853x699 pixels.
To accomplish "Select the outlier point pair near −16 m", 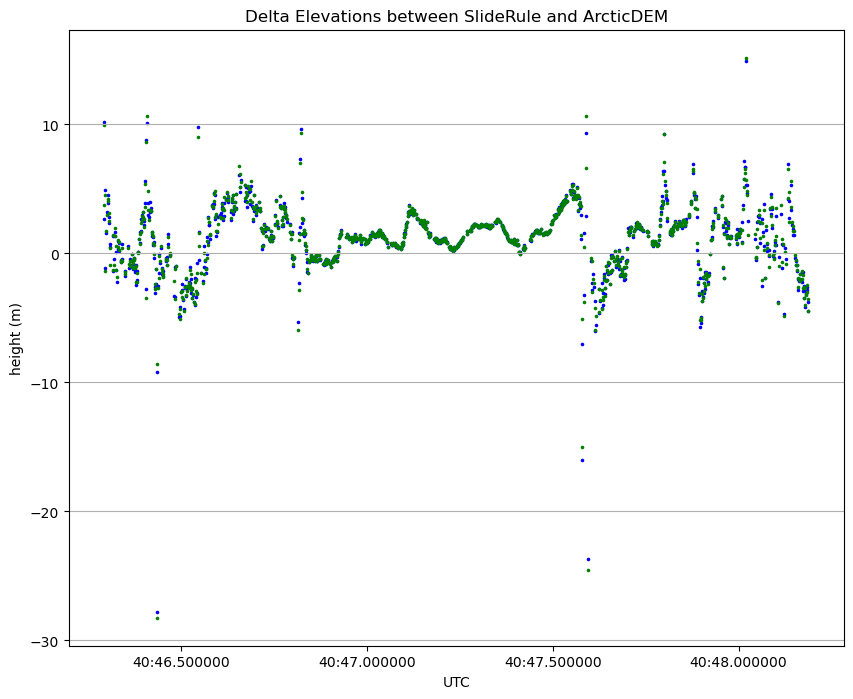I will [x=582, y=454].
